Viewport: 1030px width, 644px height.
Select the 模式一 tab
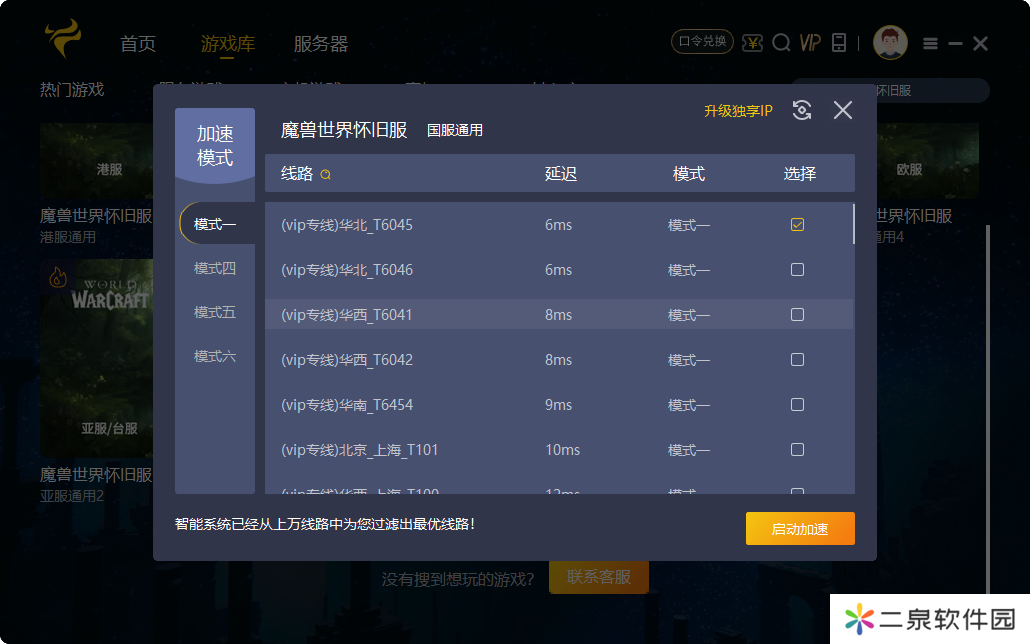[x=217, y=224]
